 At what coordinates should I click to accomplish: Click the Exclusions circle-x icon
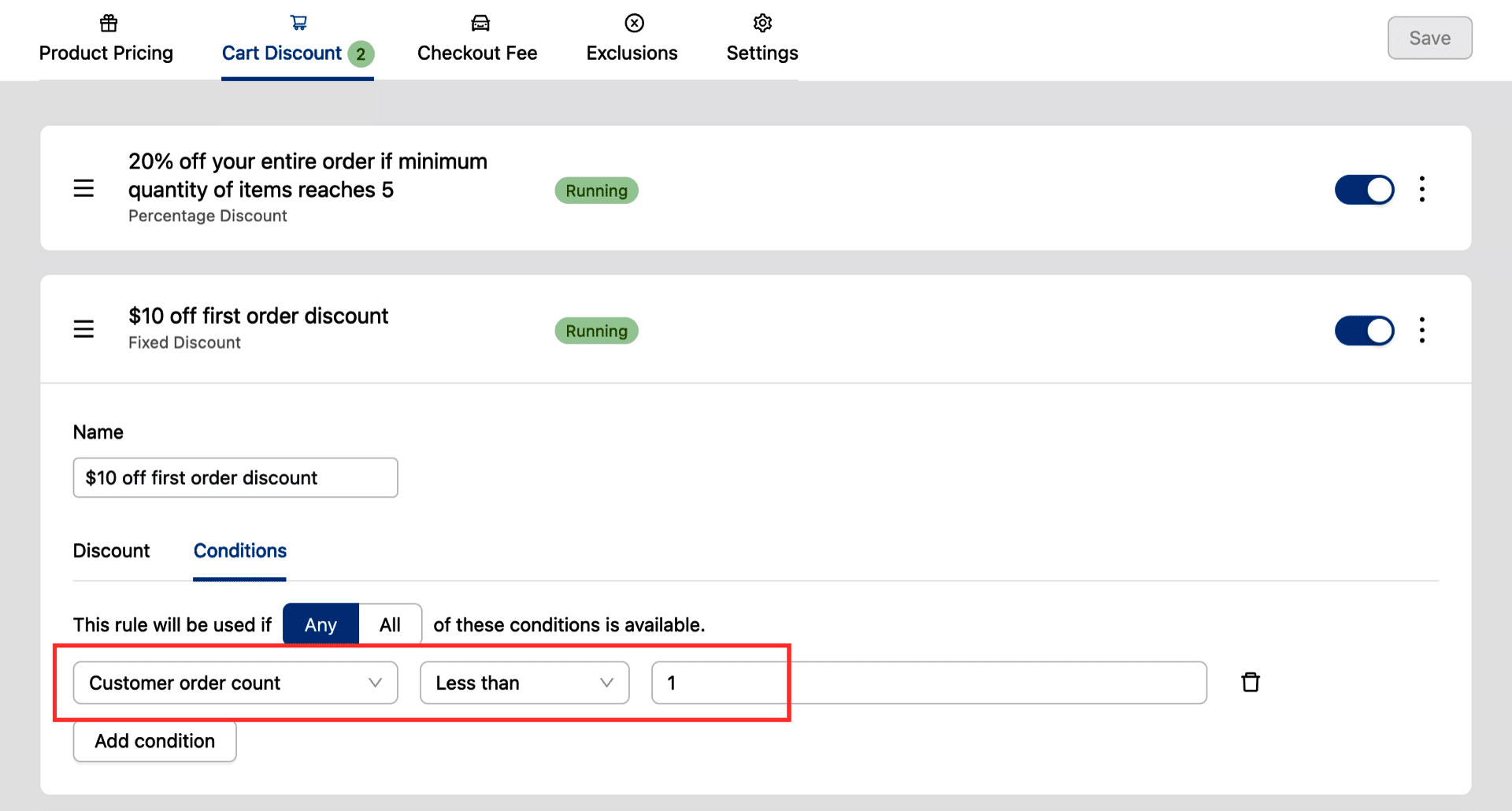[634, 23]
